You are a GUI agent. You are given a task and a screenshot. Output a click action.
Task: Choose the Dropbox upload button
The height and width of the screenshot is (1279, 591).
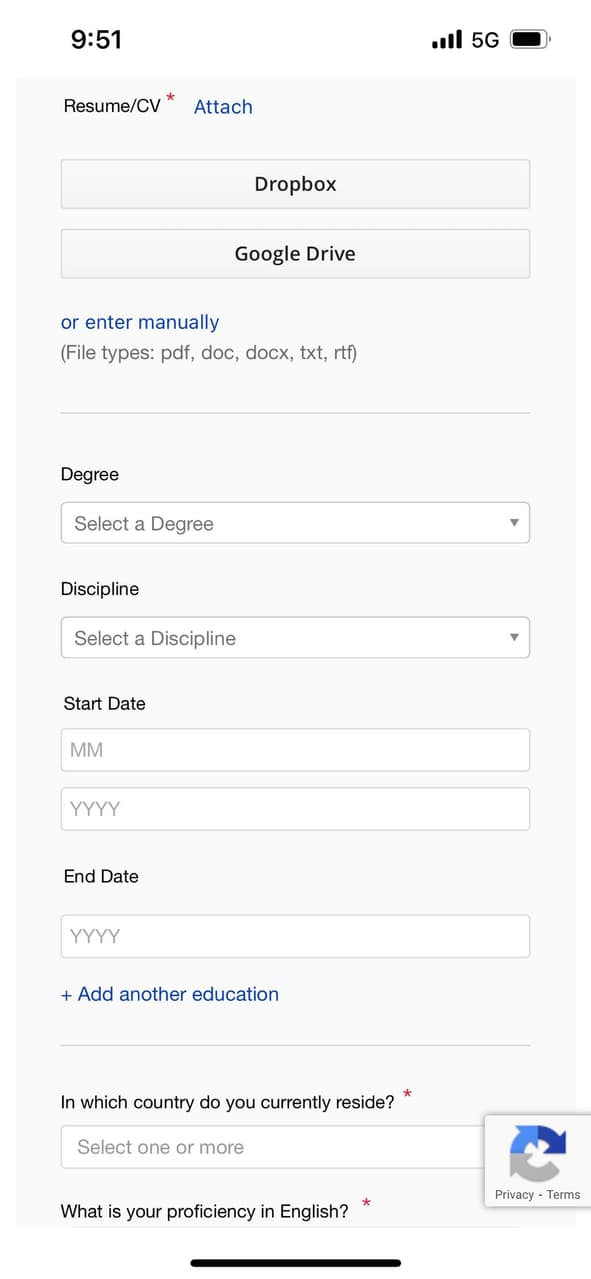tap(295, 184)
